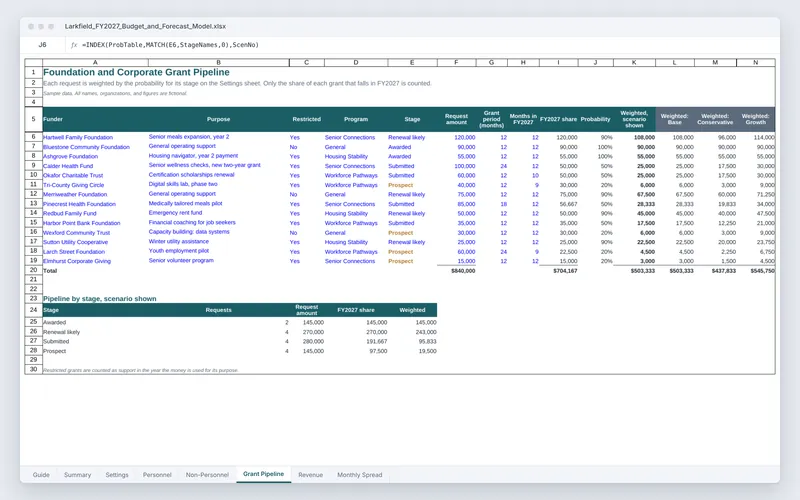Image resolution: width=800 pixels, height=500 pixels.
Task: Select row 6 header
Action: (x=34, y=137)
